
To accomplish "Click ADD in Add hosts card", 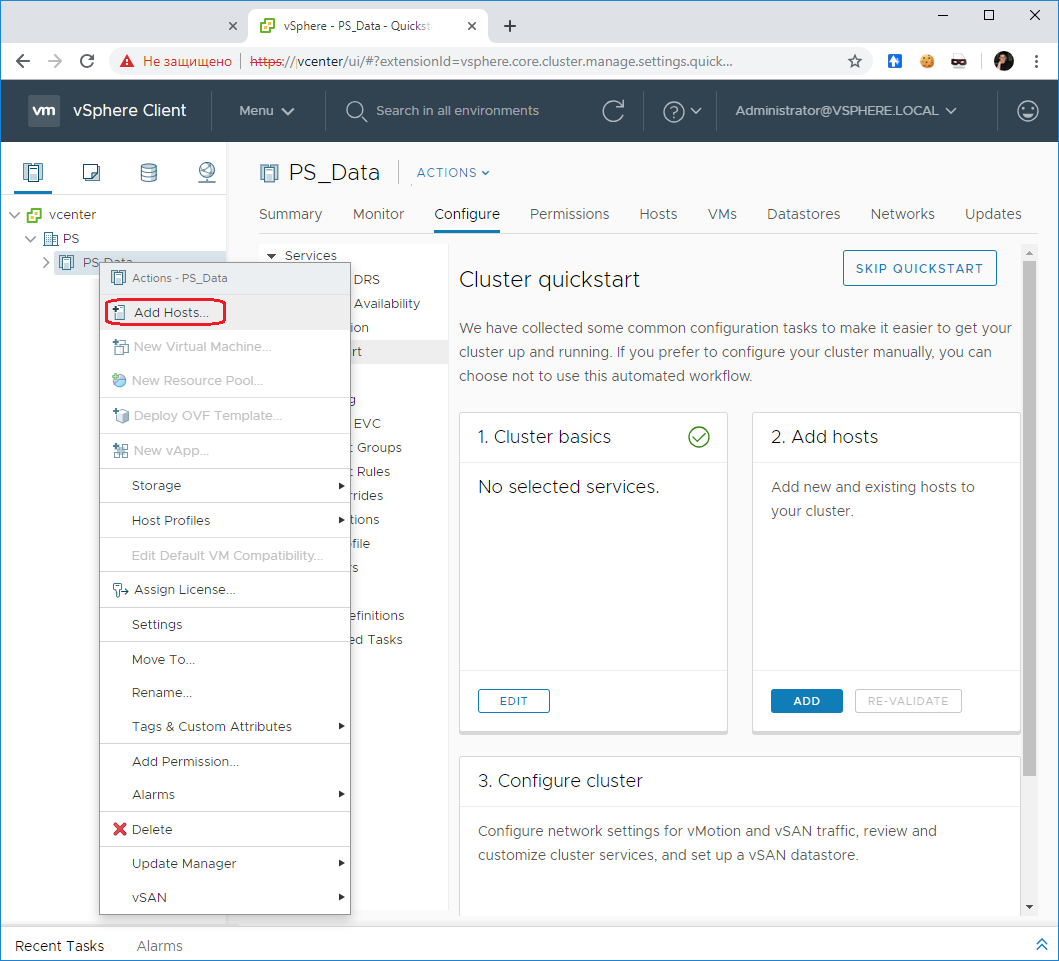I will [806, 701].
